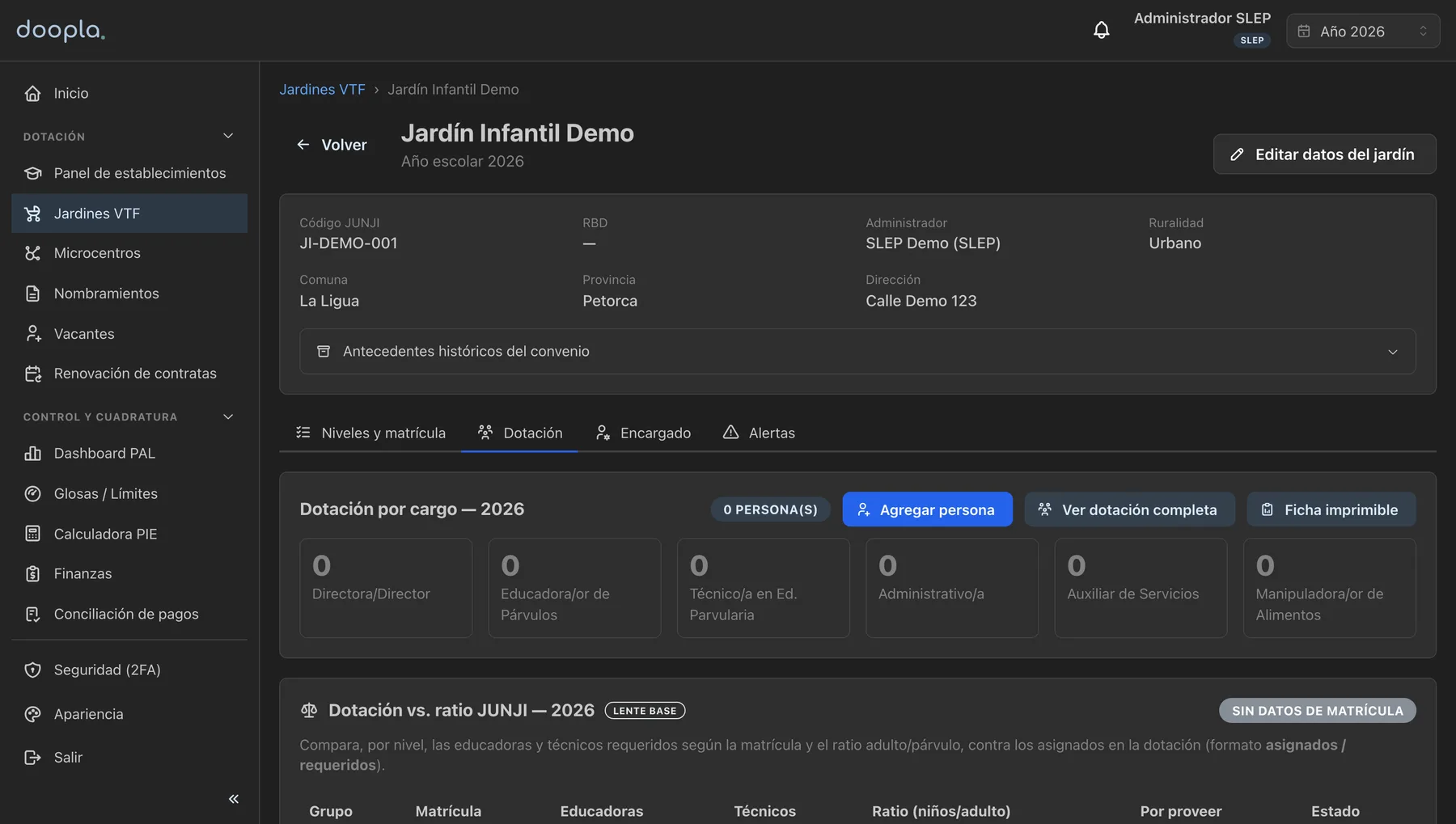Click the Microcentros icon in sidebar
The image size is (1456, 824).
point(32,253)
